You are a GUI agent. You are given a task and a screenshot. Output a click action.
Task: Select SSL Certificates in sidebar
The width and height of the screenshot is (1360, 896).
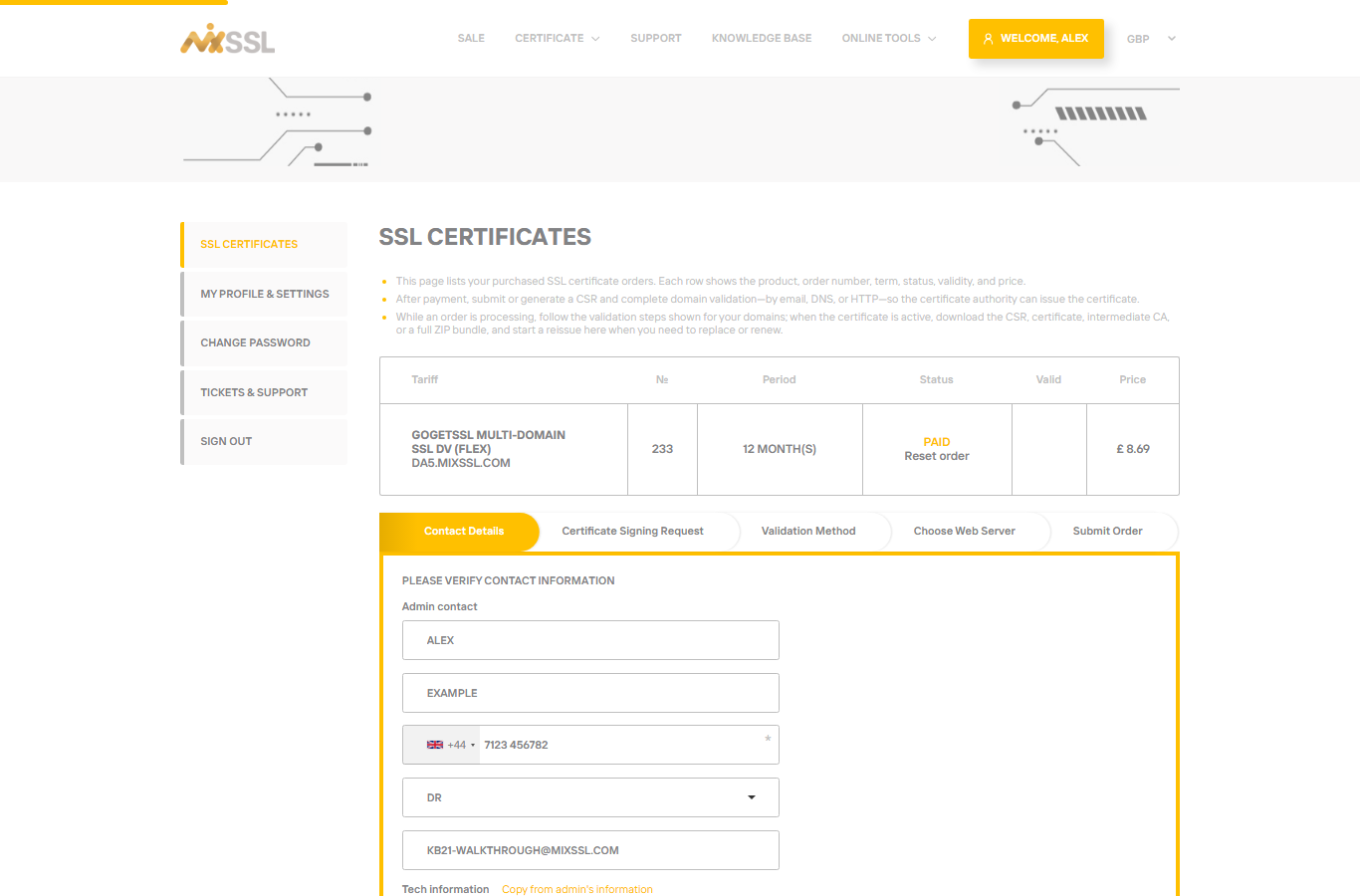[x=264, y=244]
